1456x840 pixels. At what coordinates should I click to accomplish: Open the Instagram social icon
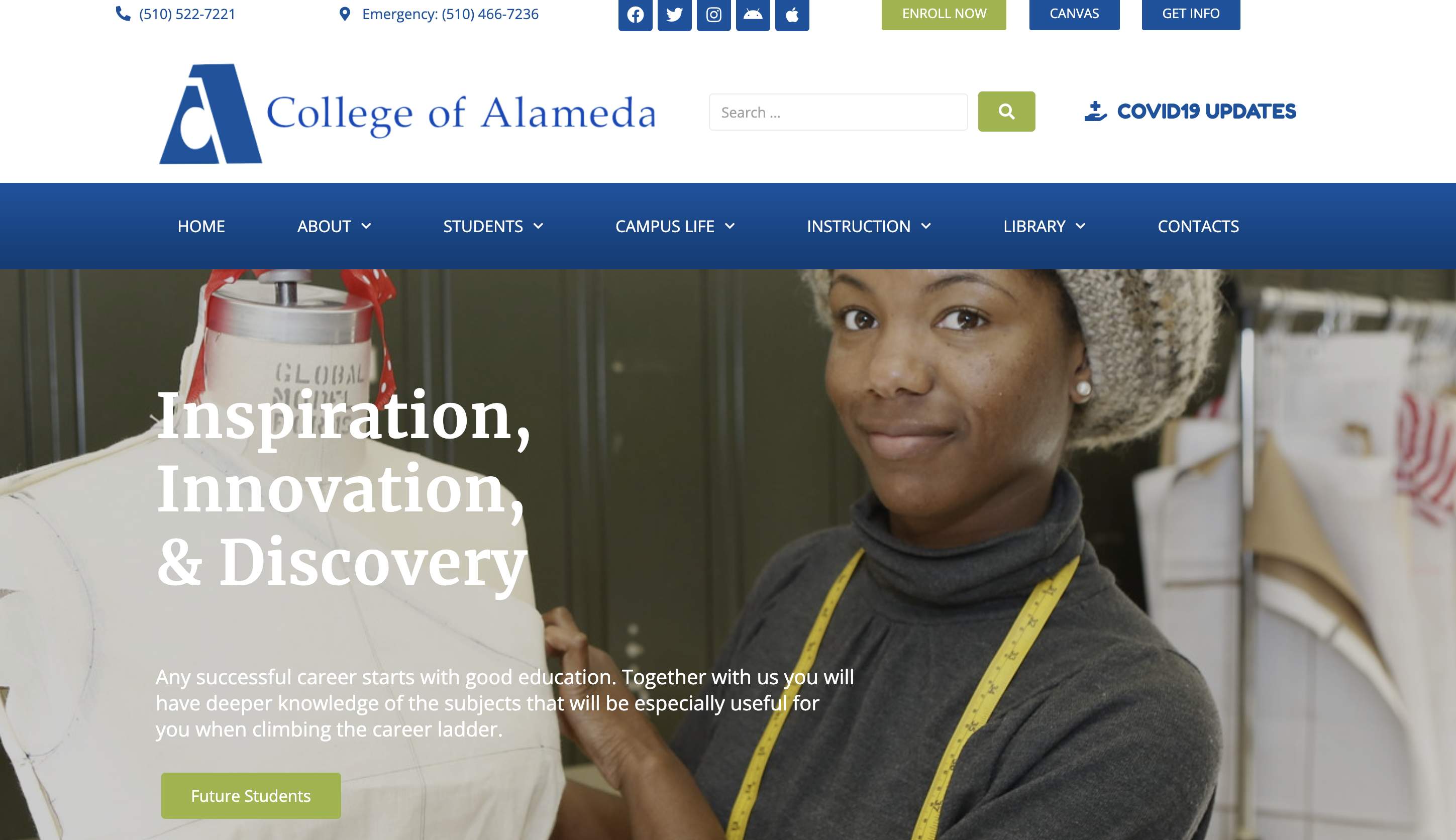713,15
